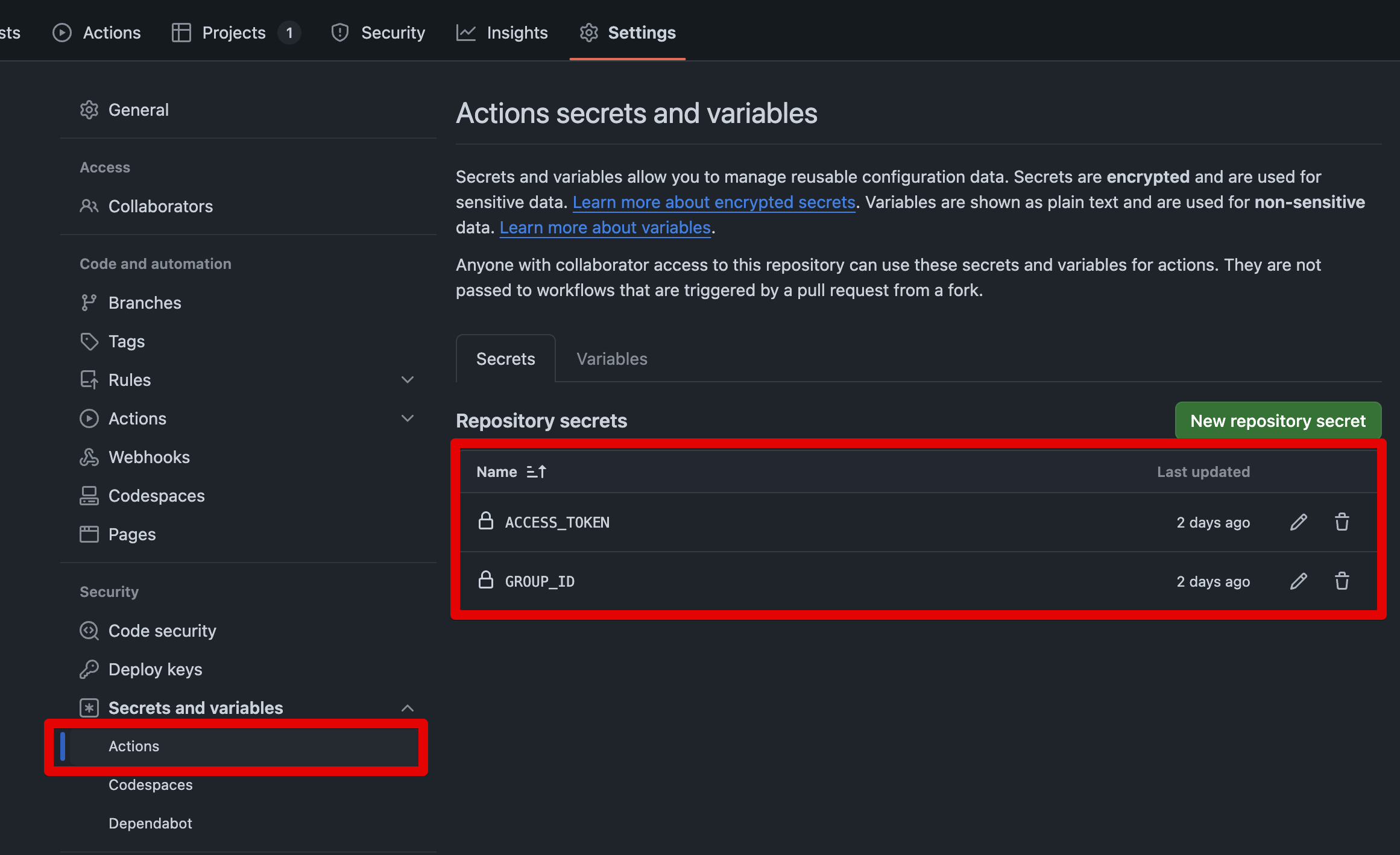Click the Tags icon in sidebar
This screenshot has height=855, width=1400.
tap(89, 341)
